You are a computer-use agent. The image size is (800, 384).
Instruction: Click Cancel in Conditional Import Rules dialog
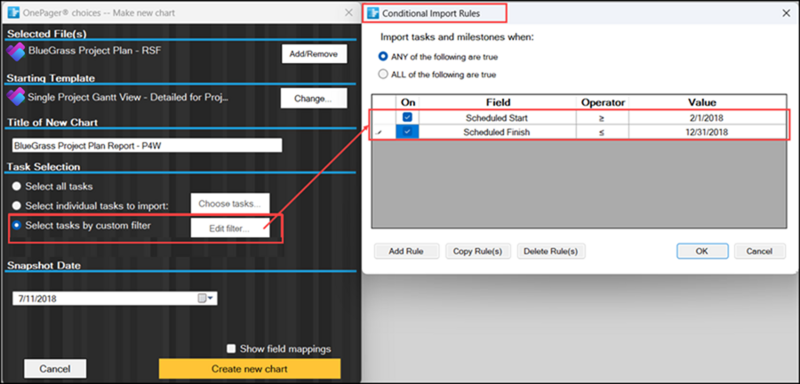tap(760, 251)
